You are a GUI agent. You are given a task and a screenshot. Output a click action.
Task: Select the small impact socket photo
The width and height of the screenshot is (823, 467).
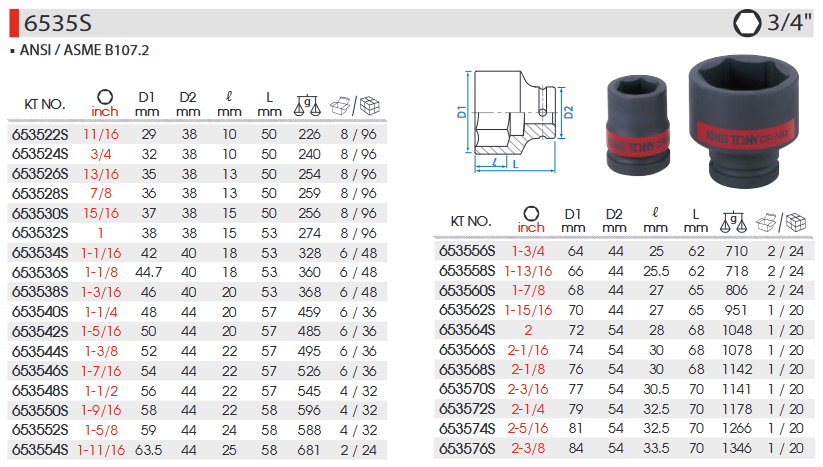click(637, 126)
